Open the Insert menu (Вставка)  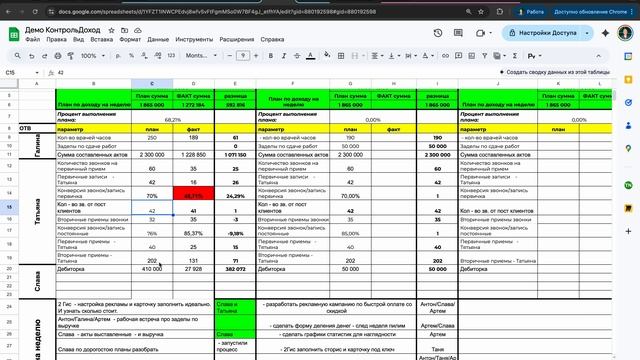click(x=101, y=40)
